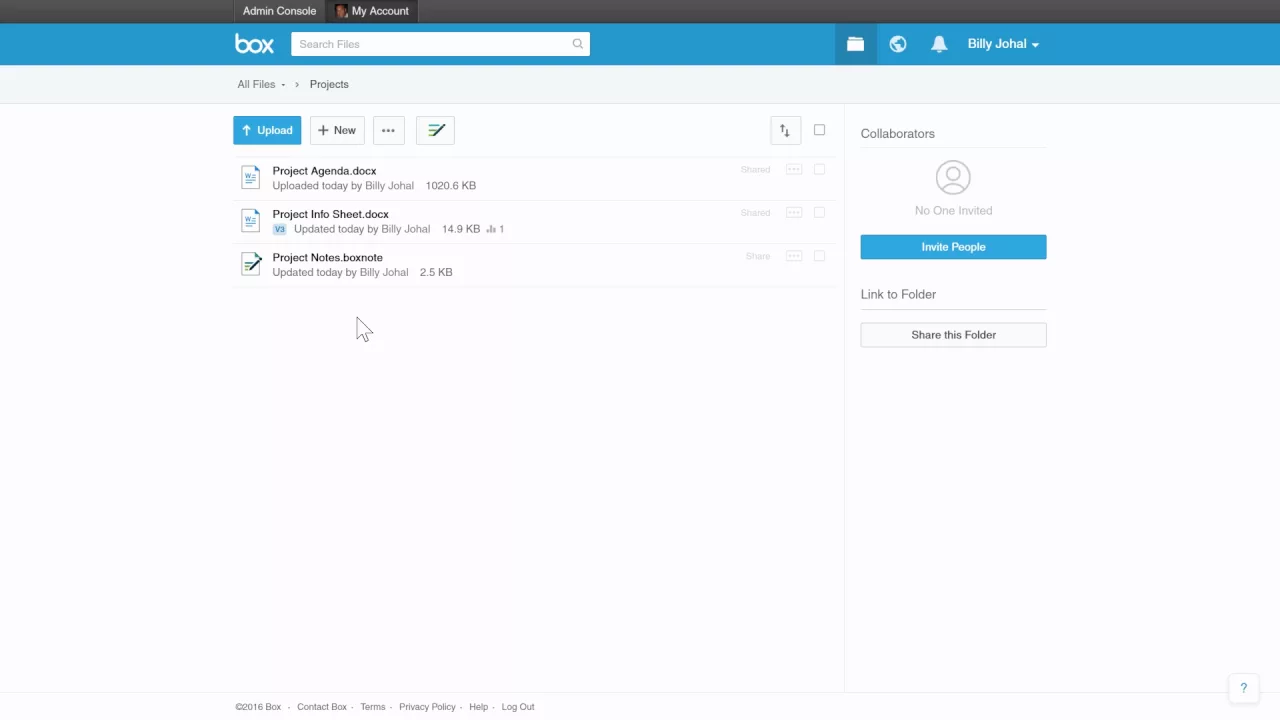Select the Project Info Sheet.docx checkbox
1280x720 pixels.
tap(819, 213)
